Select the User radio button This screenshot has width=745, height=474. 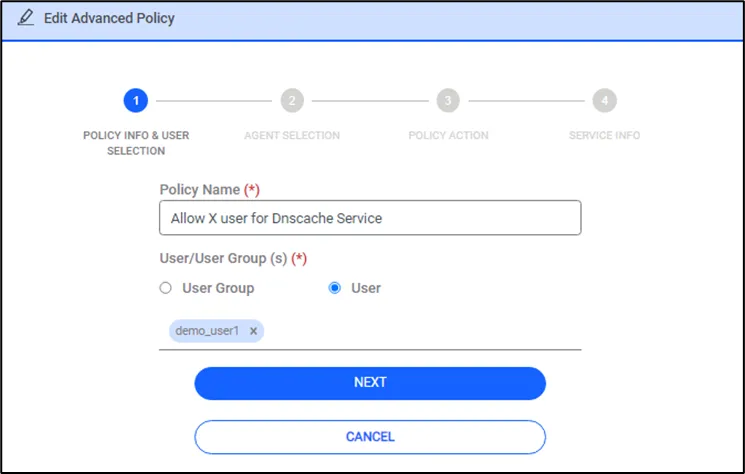334,288
